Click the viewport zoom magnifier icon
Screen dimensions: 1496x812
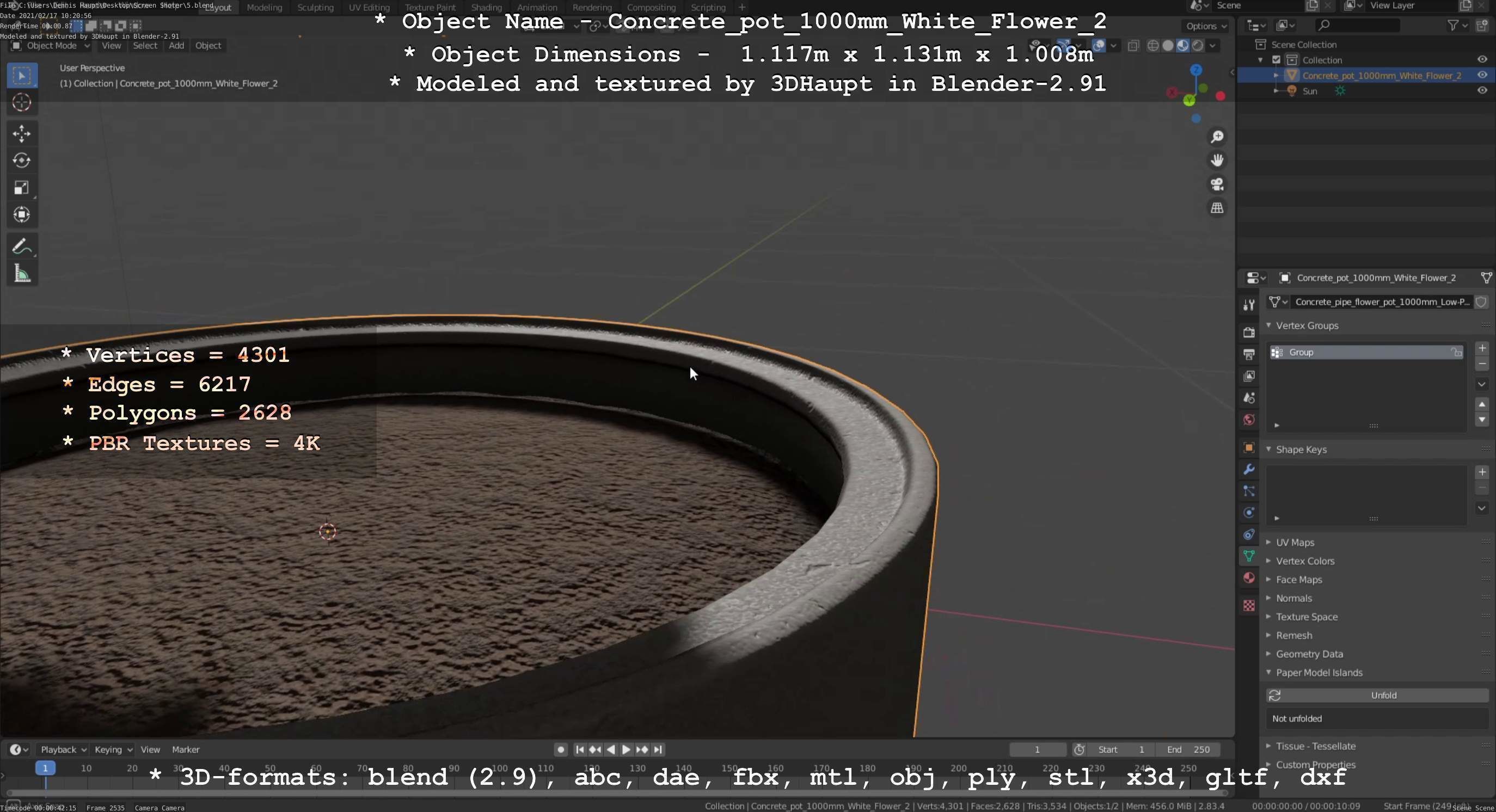click(x=1217, y=137)
